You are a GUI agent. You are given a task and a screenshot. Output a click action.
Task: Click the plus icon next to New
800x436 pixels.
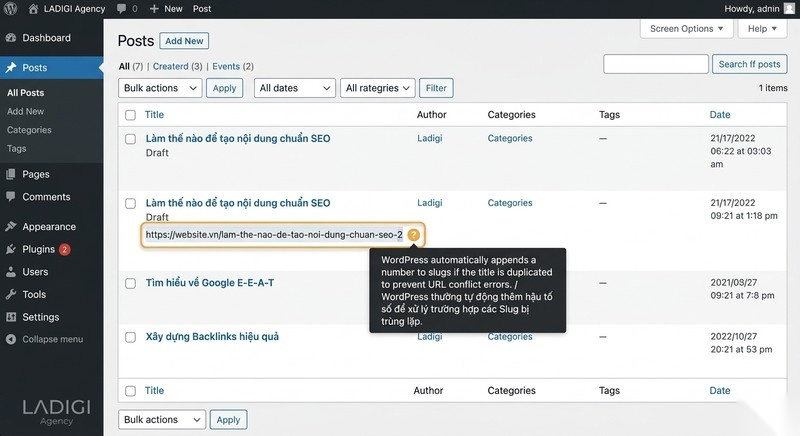pos(154,9)
